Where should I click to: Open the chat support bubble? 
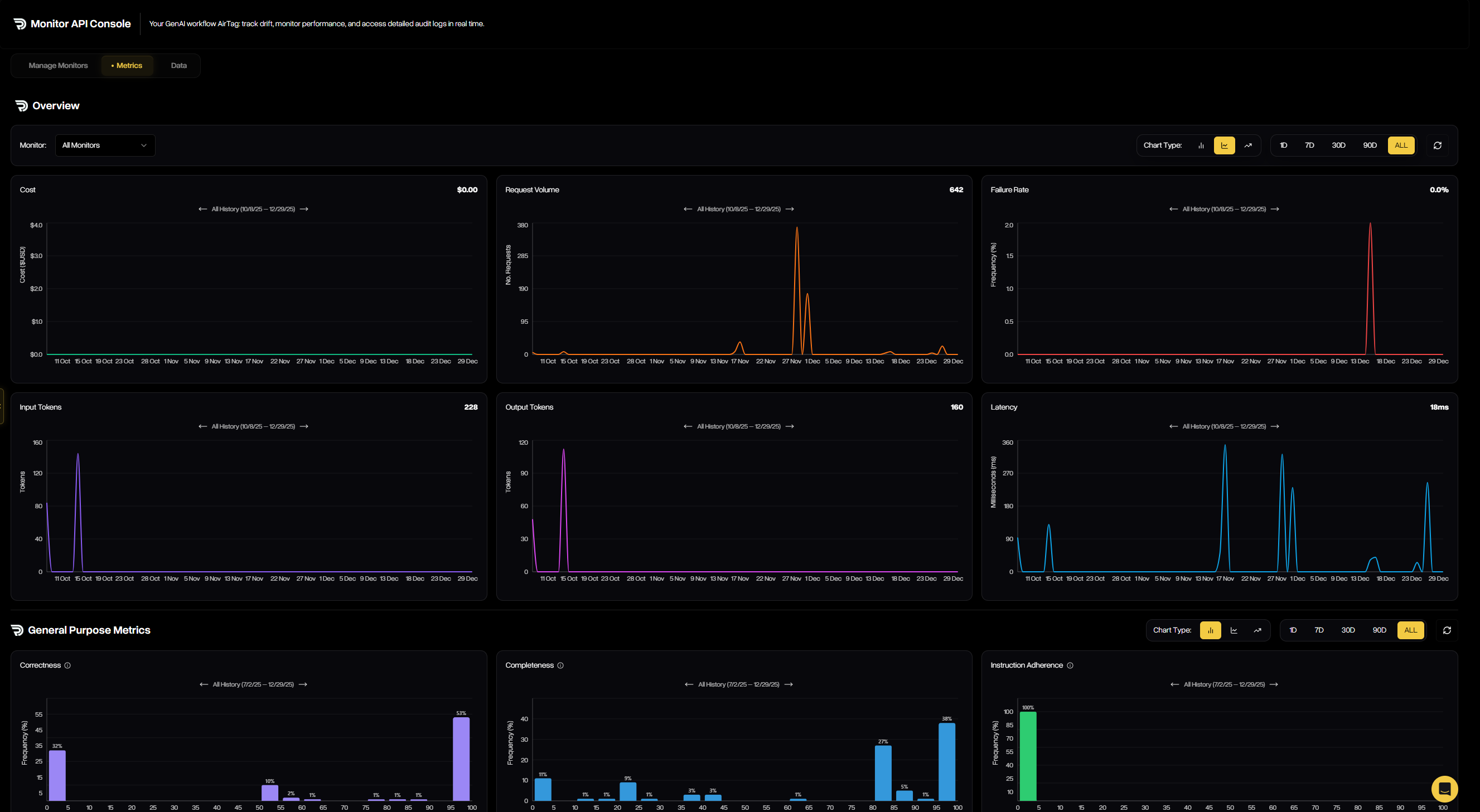point(1444,789)
